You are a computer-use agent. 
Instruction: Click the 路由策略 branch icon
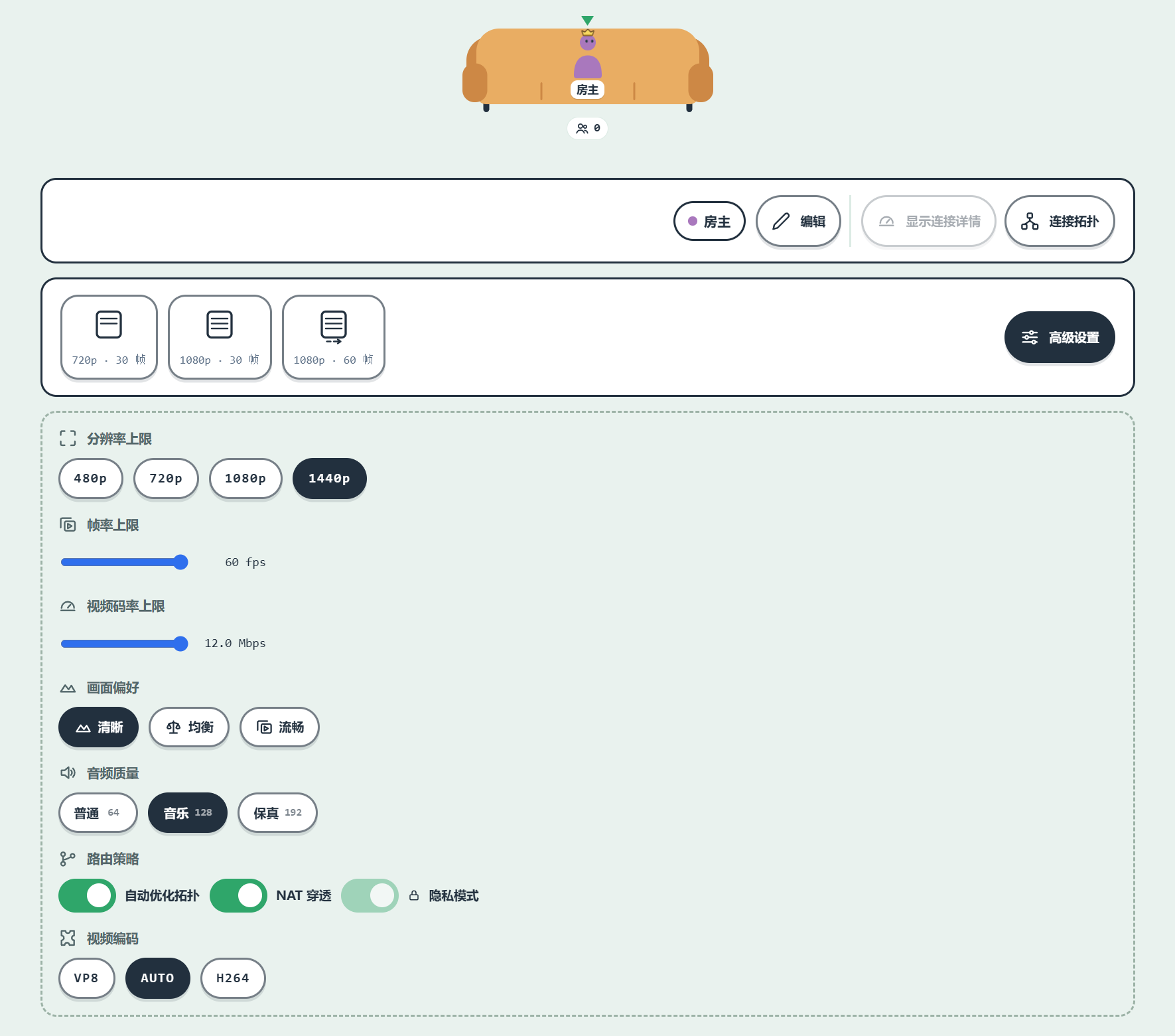tap(68, 859)
